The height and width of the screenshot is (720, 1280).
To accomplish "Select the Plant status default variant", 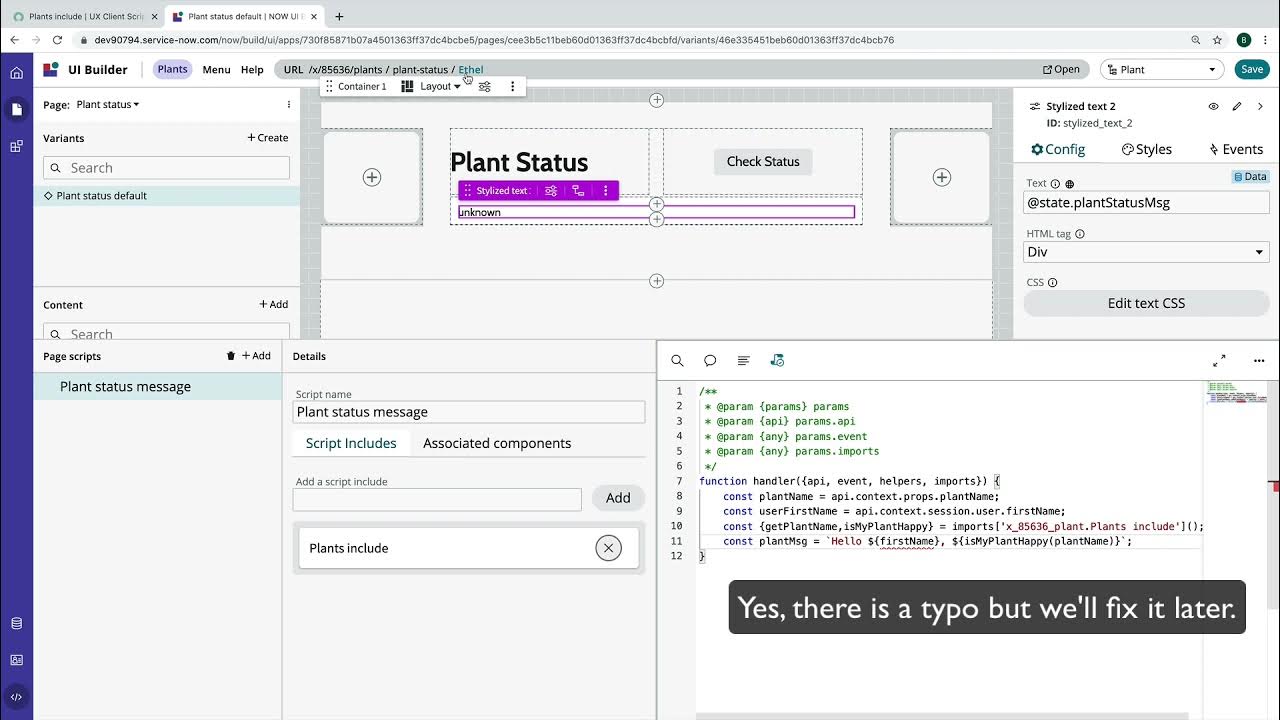I will coord(167,196).
